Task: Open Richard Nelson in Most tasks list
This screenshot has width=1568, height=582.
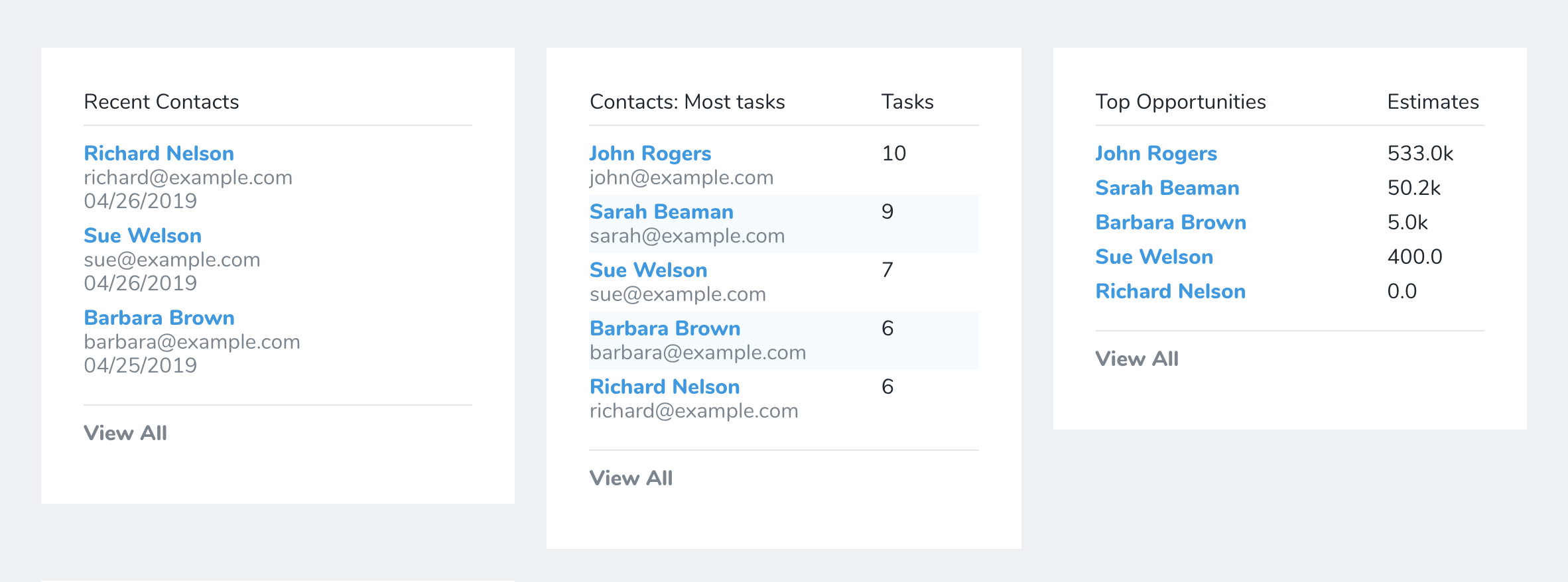Action: point(665,387)
